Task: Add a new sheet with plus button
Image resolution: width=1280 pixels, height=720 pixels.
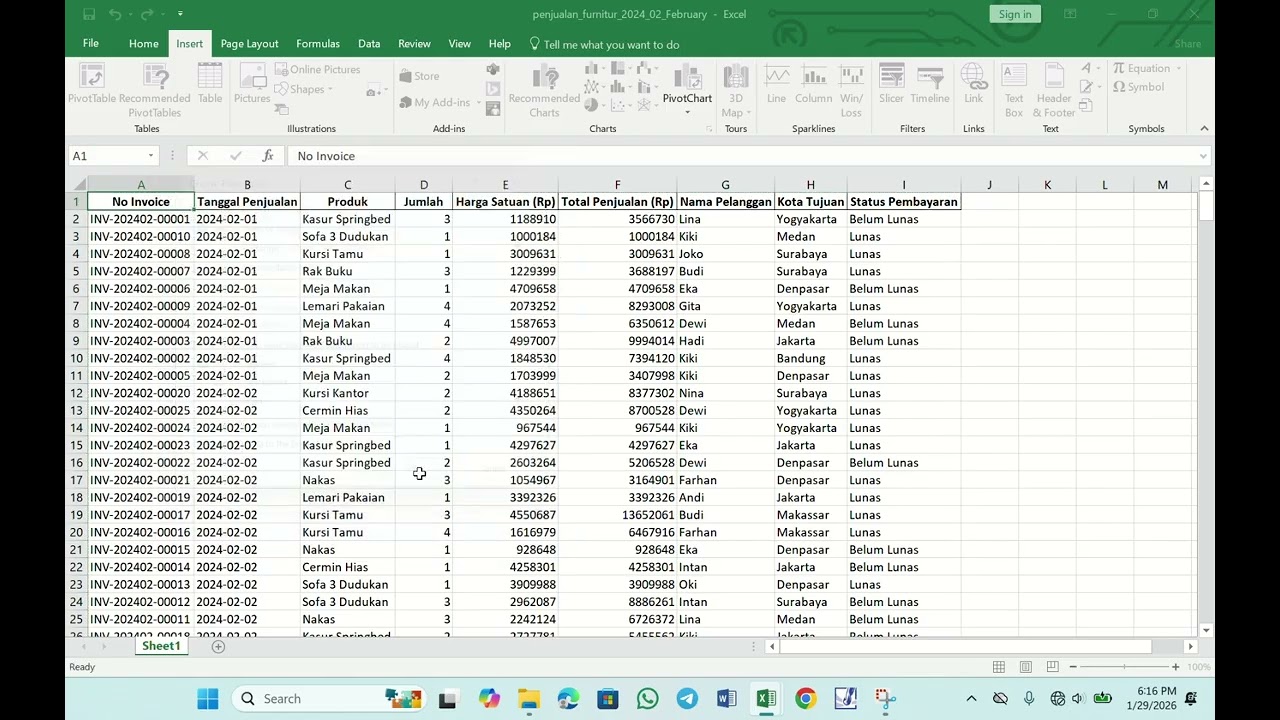Action: [x=218, y=647]
